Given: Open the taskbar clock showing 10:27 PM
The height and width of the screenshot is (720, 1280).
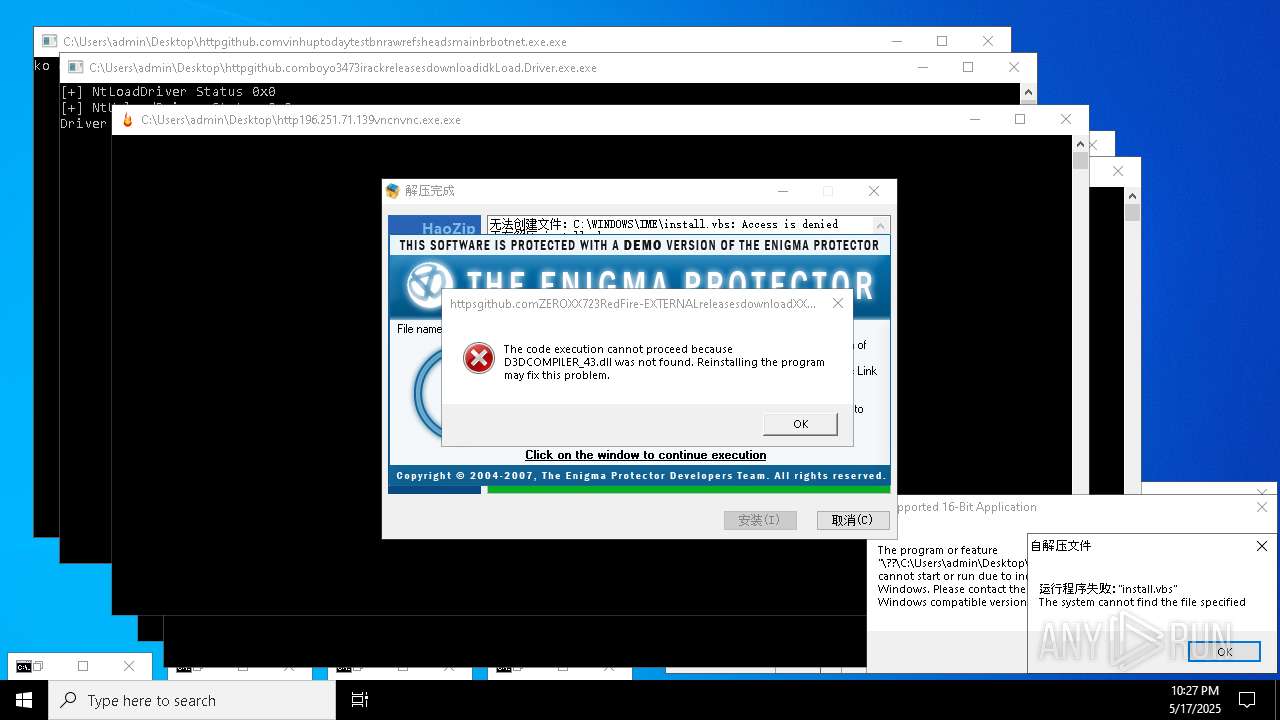Looking at the screenshot, I should click(1195, 700).
